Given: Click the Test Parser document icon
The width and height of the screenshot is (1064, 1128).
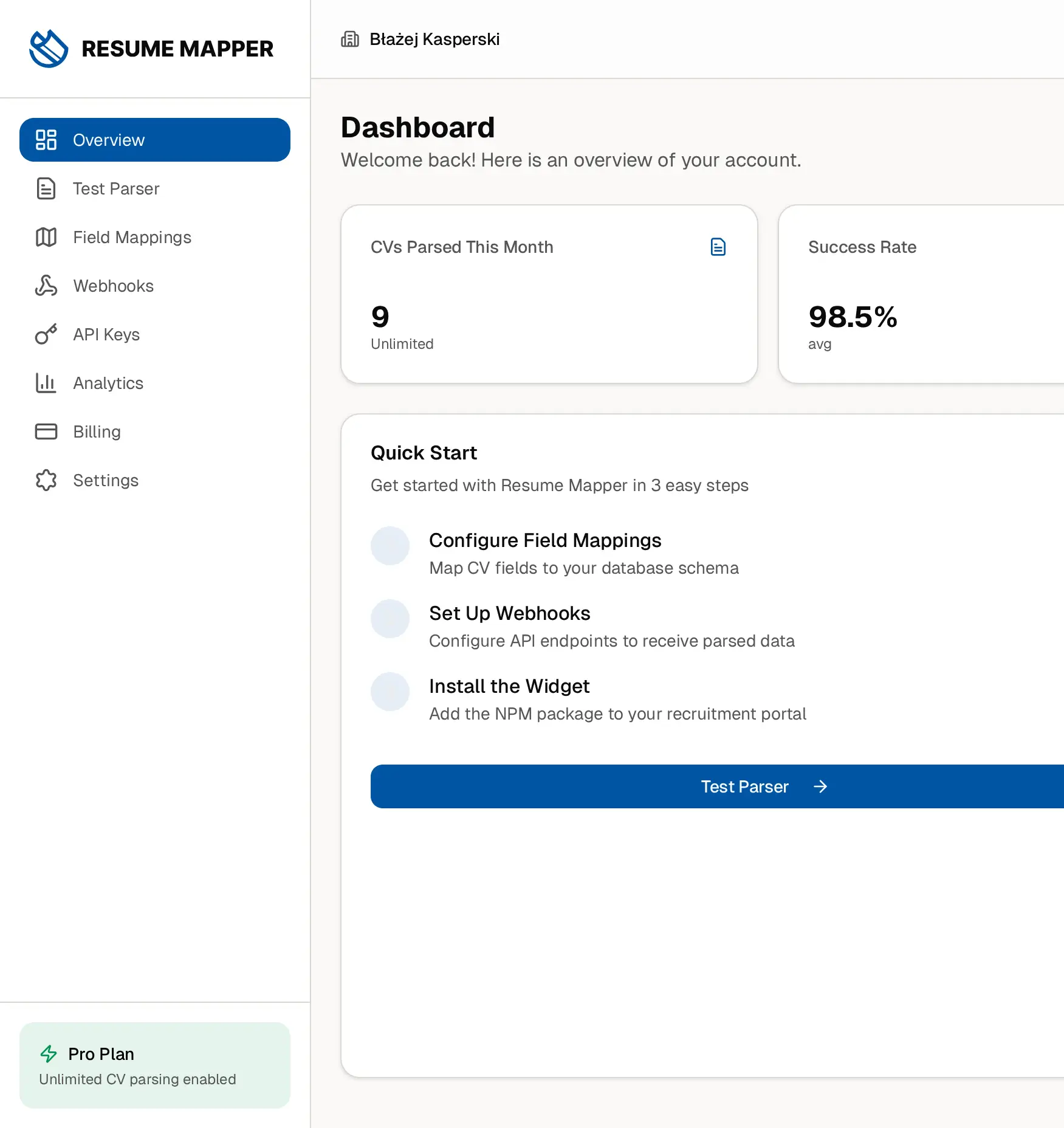Looking at the screenshot, I should 46,188.
